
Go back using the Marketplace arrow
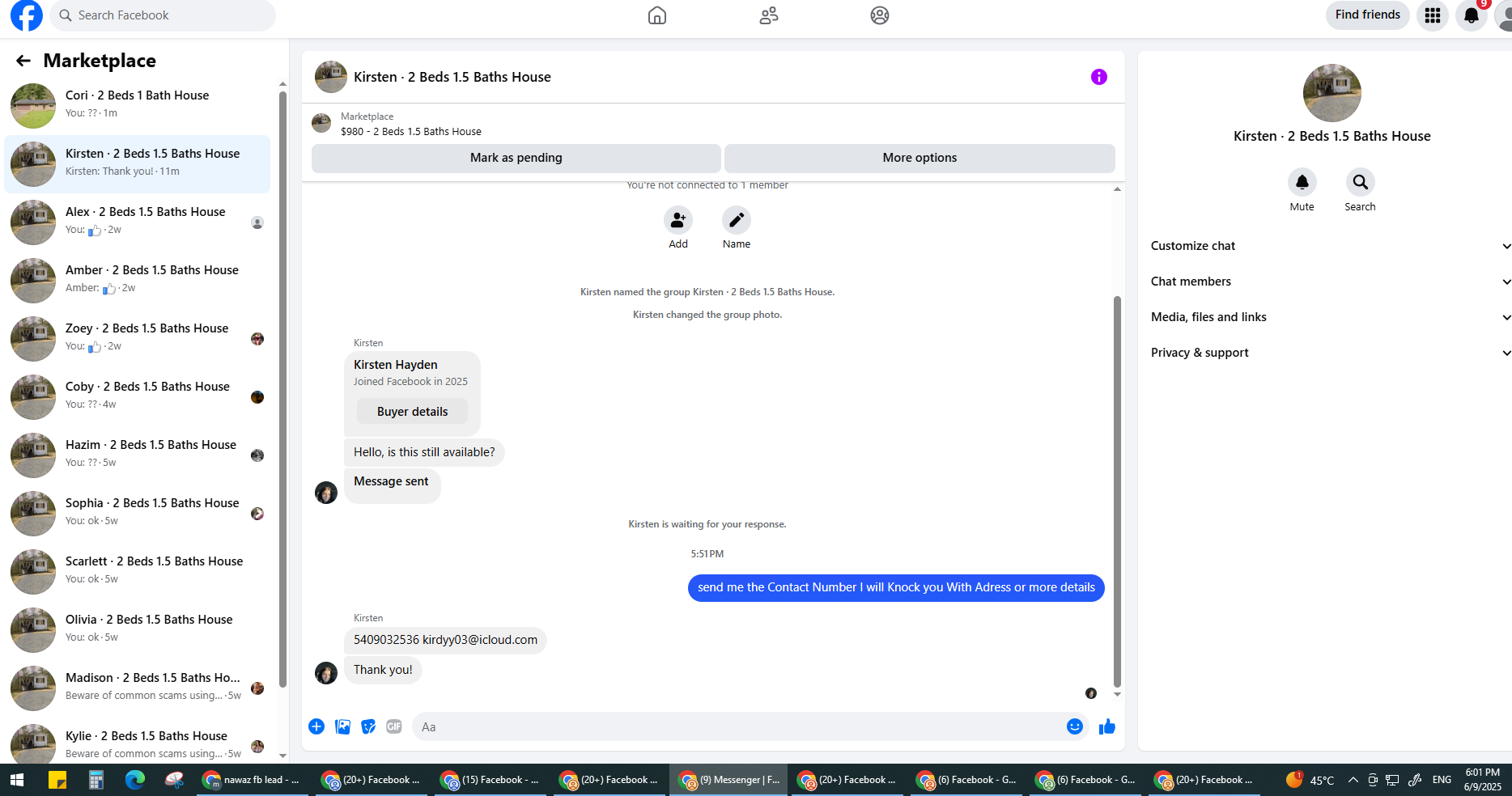coord(23,61)
